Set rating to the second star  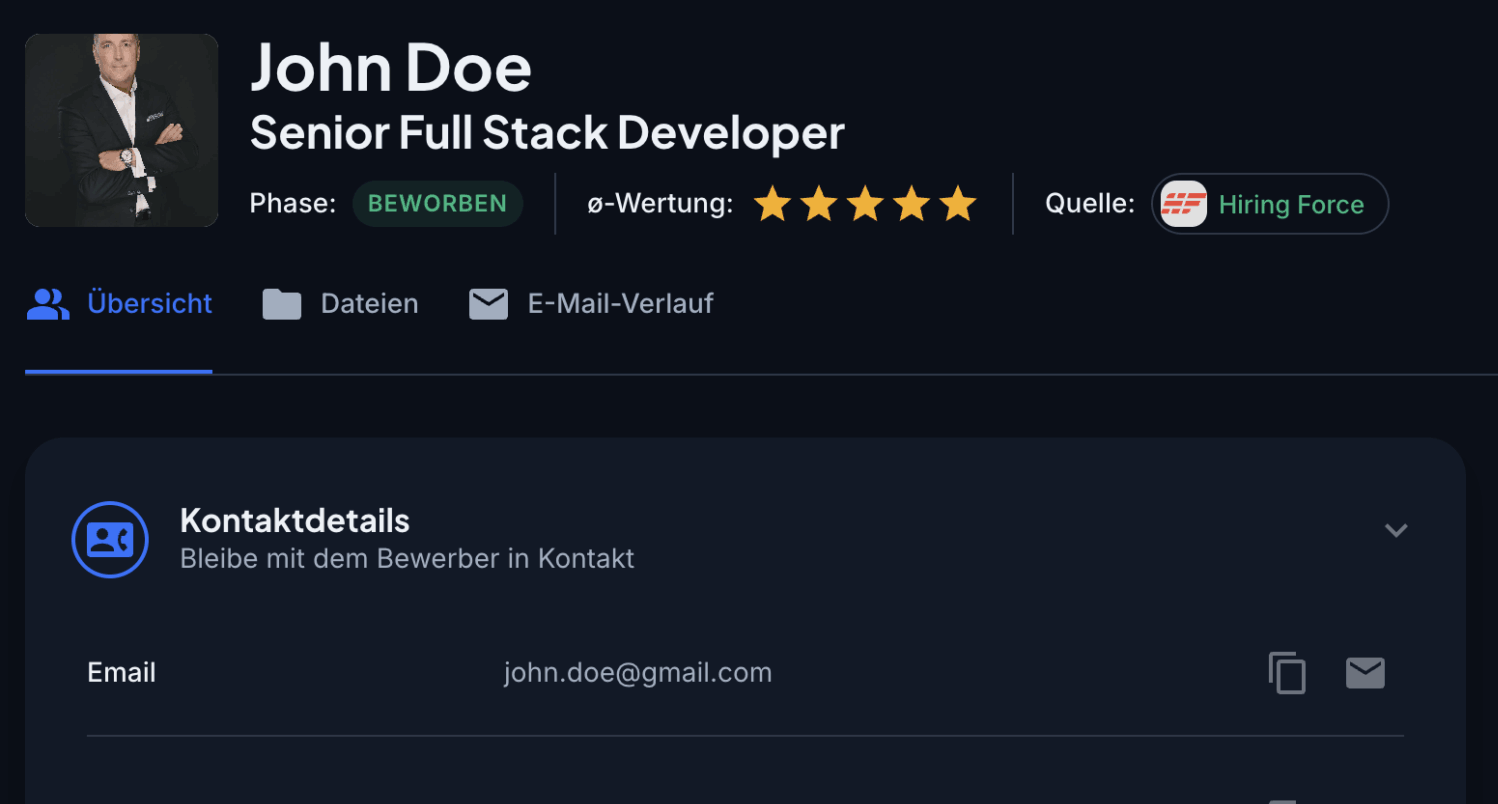[x=819, y=204]
